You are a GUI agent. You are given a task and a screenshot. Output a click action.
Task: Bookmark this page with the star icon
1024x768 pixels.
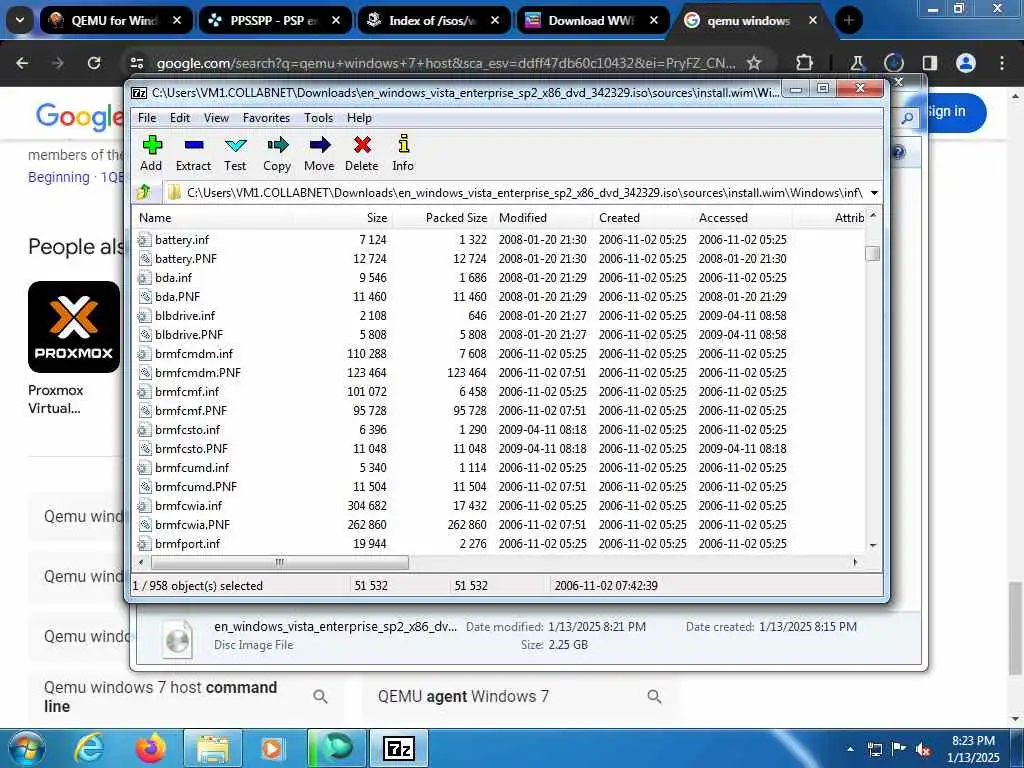pyautogui.click(x=754, y=63)
